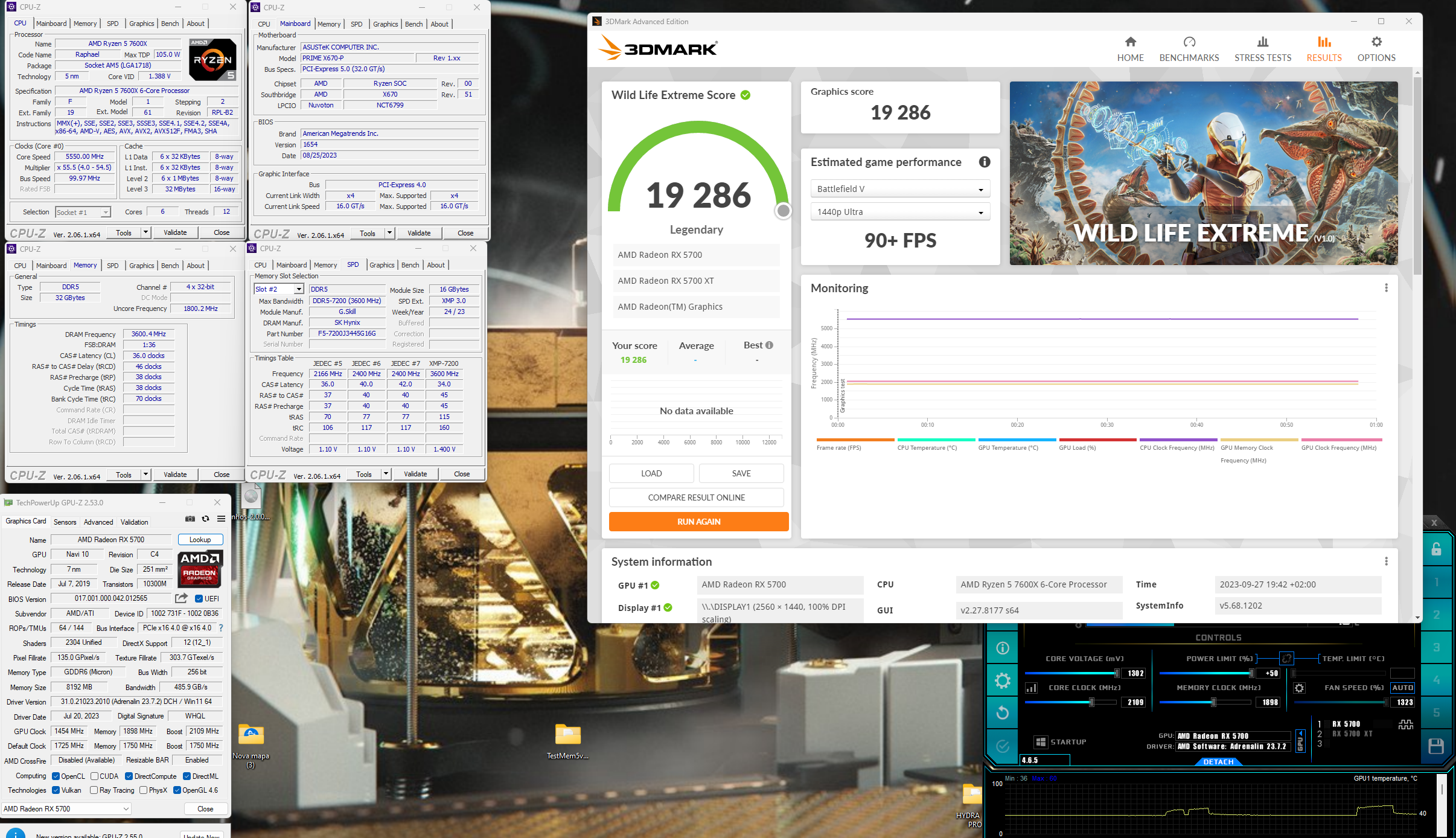Open Tools dropdown arrow in CPU-Z SPD window

(x=386, y=475)
